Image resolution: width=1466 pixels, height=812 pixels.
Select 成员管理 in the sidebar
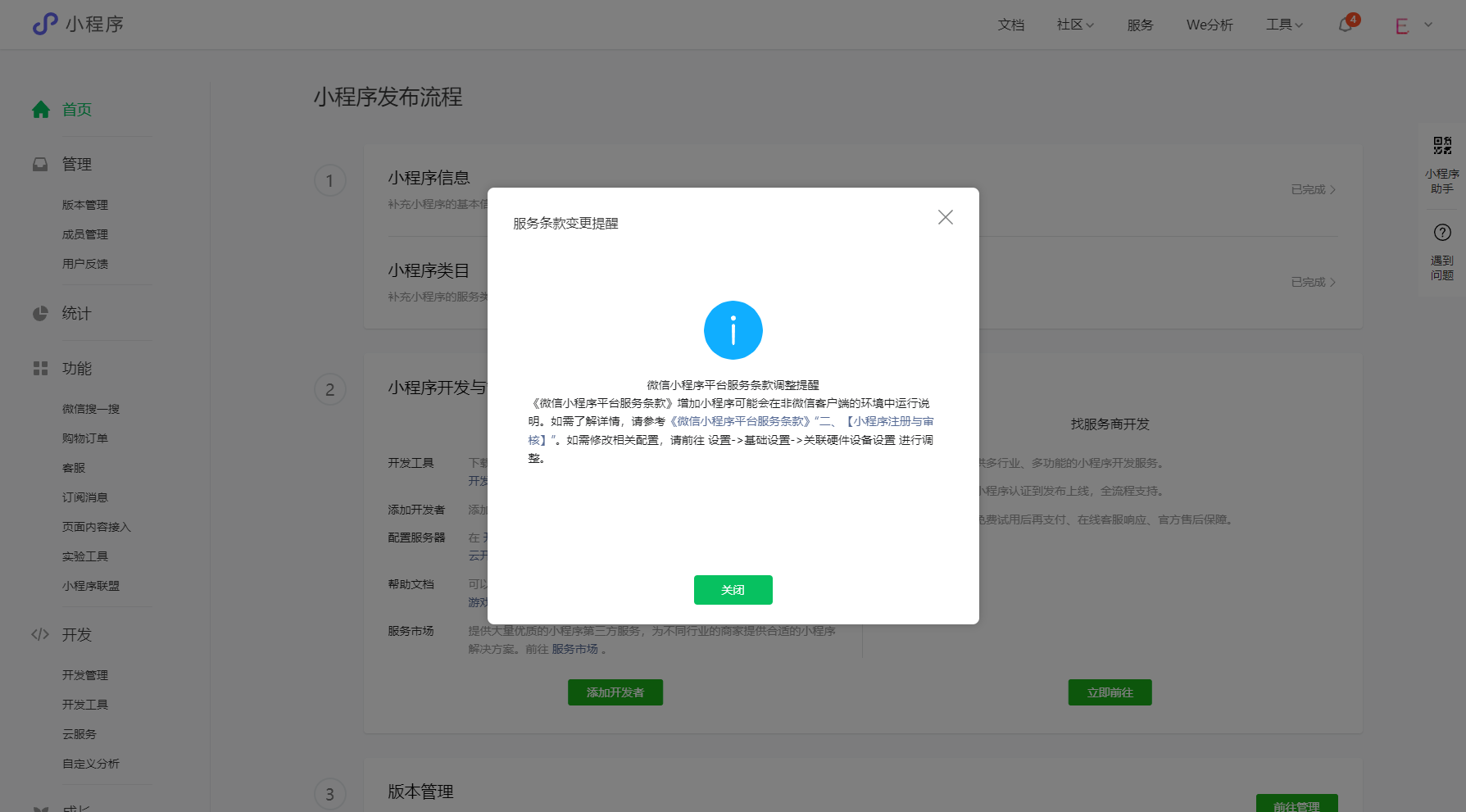click(85, 234)
